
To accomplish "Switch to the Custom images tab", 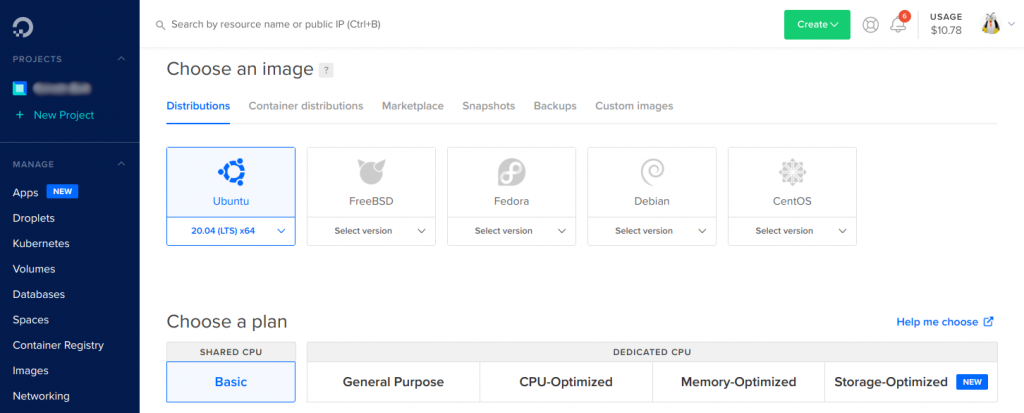I will 634,106.
